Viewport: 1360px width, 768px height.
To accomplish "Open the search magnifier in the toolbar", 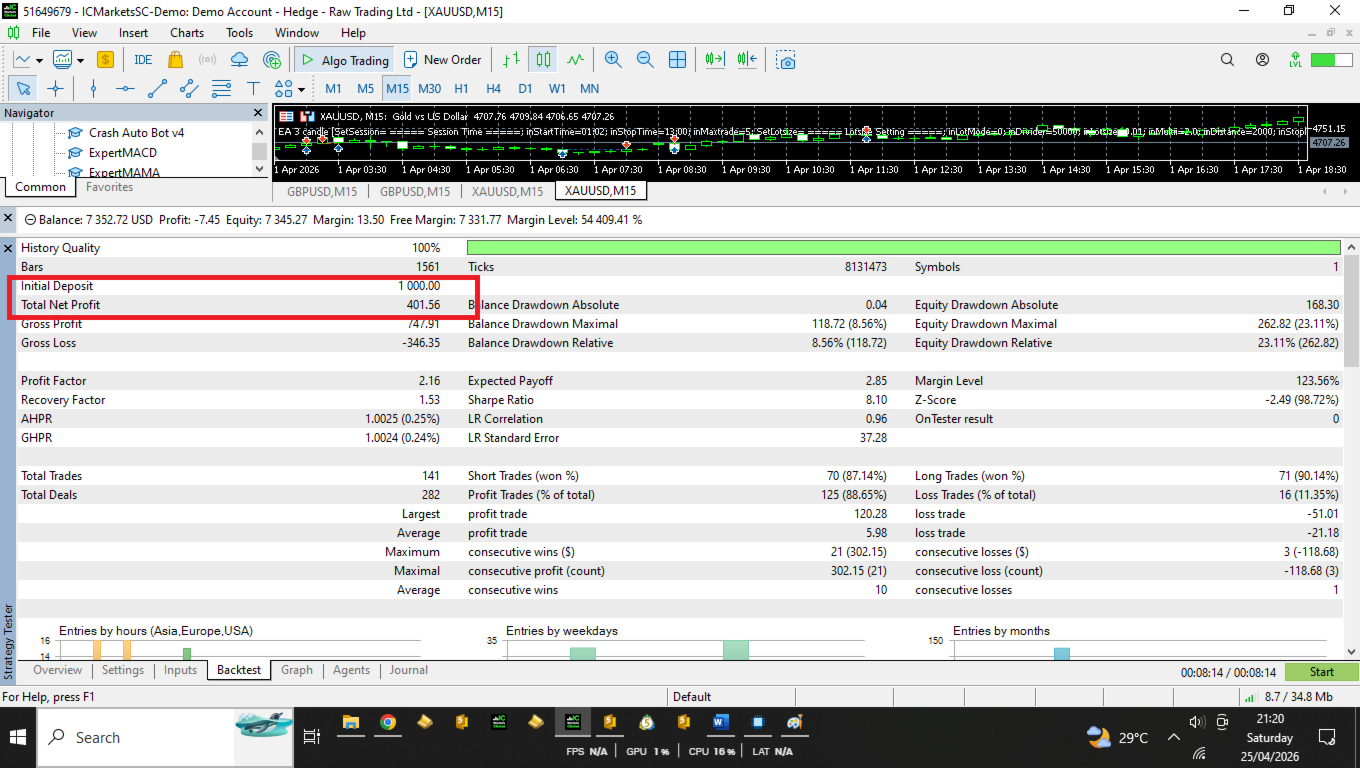I will (1227, 60).
